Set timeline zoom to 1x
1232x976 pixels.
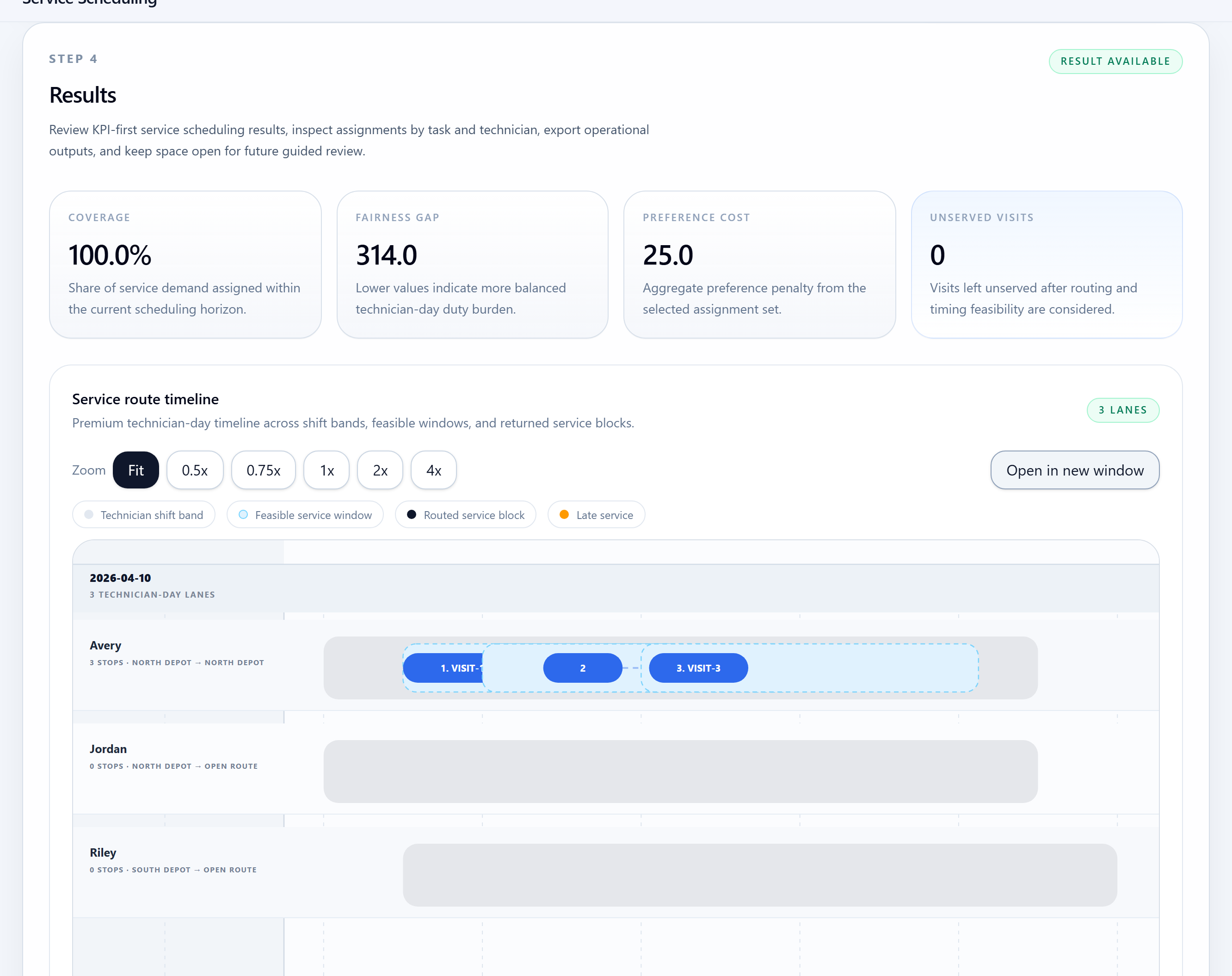(x=326, y=470)
